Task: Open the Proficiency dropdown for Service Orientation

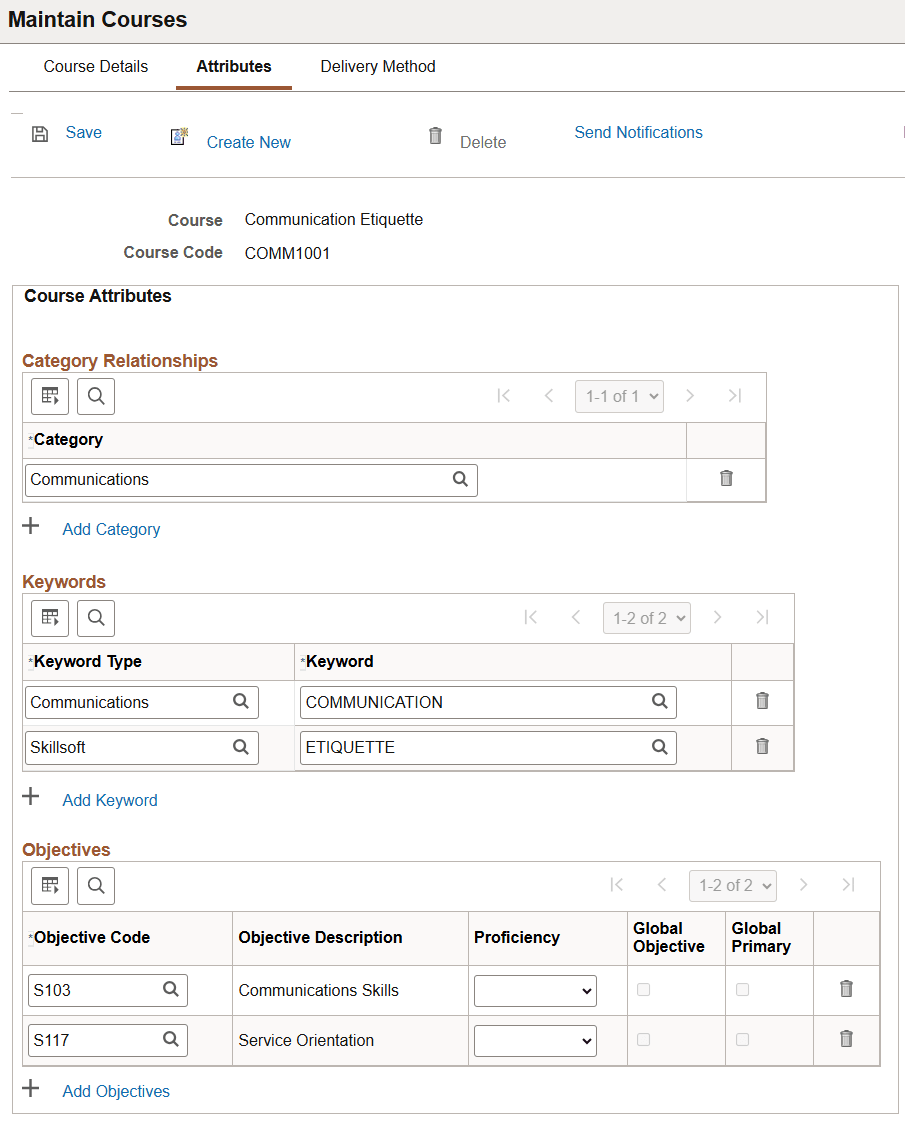Action: tap(535, 1040)
